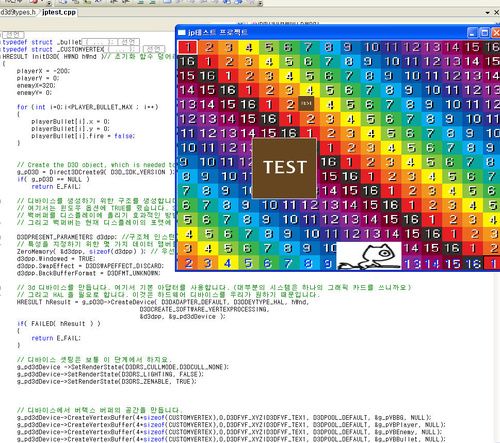Viewport: 500px width, 443px height.
Task: Click the game window title bar icon
Action: (x=182, y=32)
